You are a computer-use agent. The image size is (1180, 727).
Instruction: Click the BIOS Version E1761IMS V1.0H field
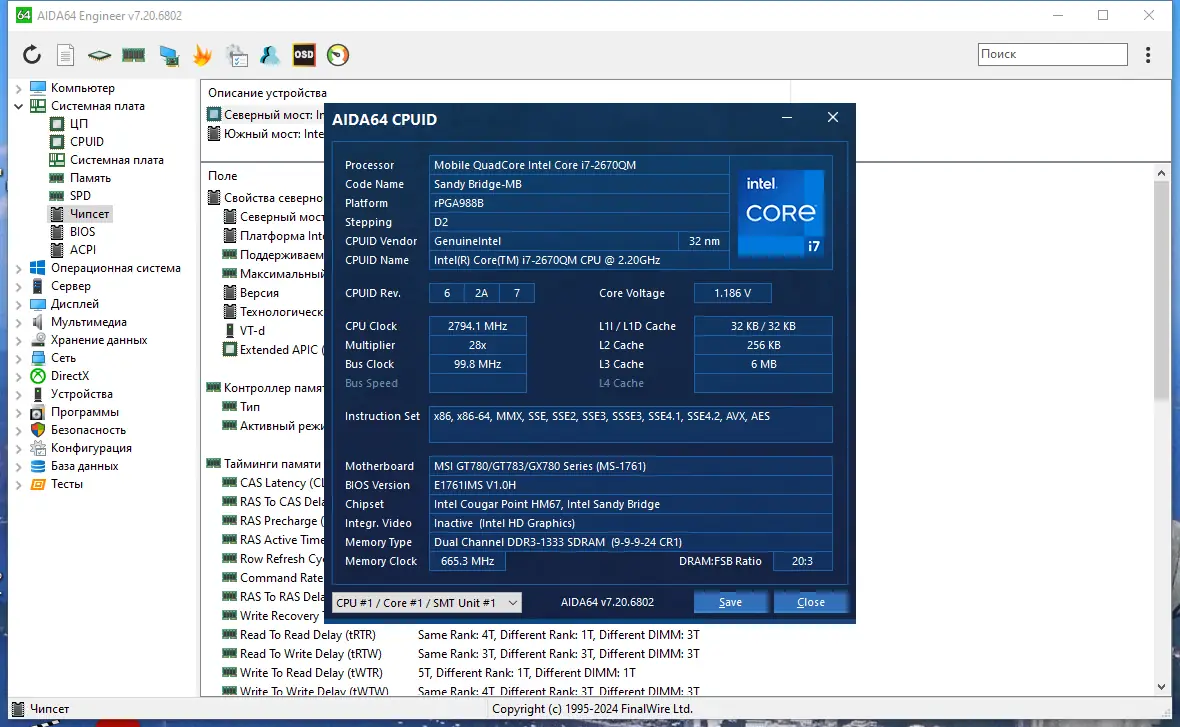click(631, 485)
